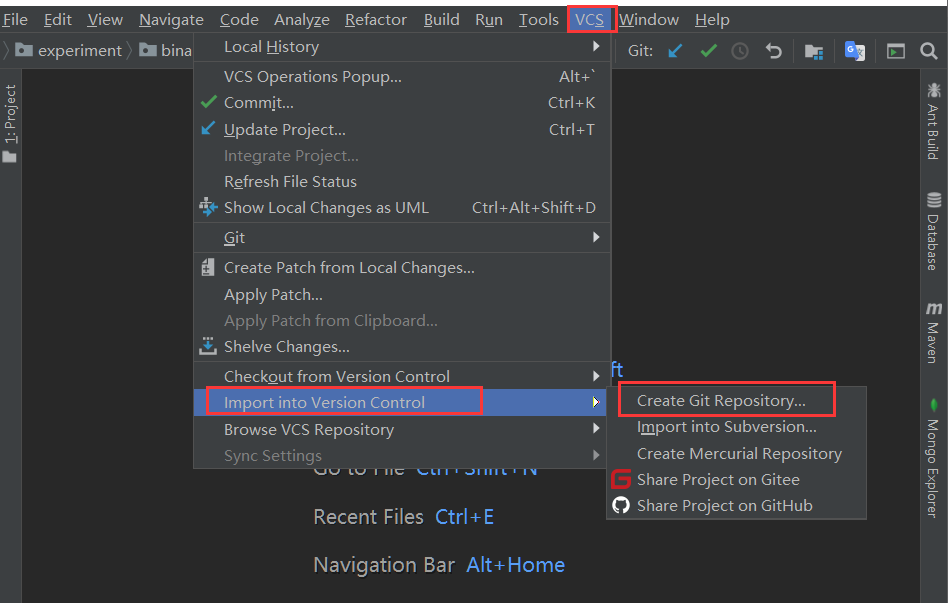Expand Import into Version Control arrow

coord(596,402)
